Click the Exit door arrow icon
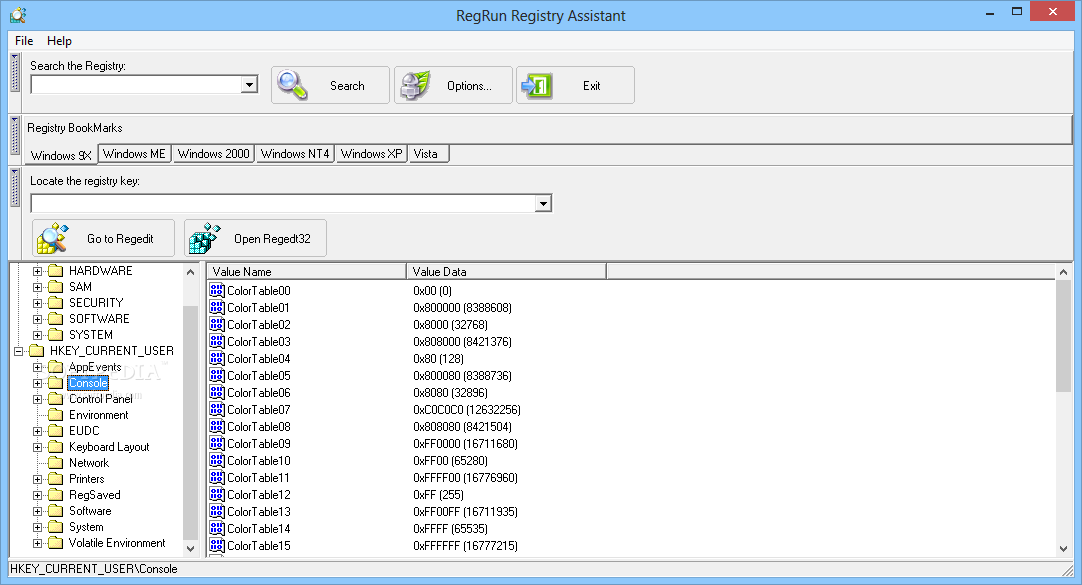 (537, 86)
